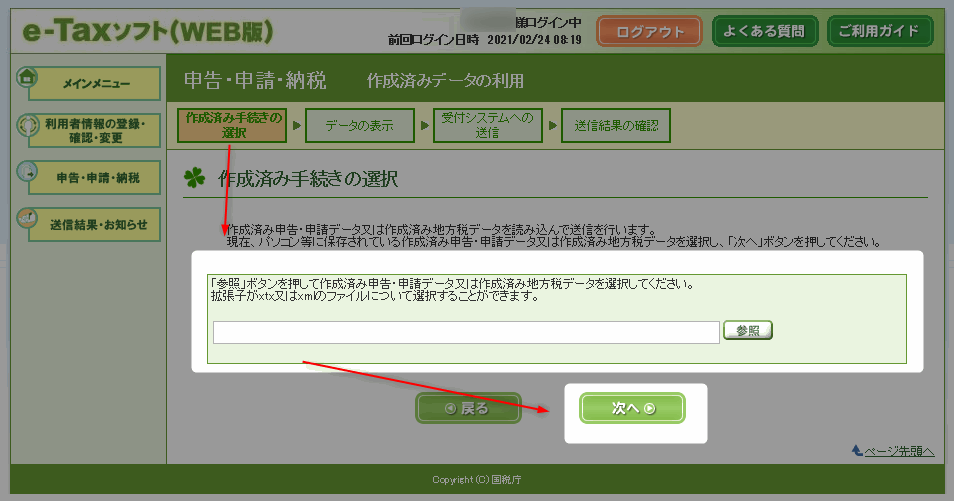Click the 参照 browse button
Viewport: 954px width, 501px height.
[x=748, y=331]
